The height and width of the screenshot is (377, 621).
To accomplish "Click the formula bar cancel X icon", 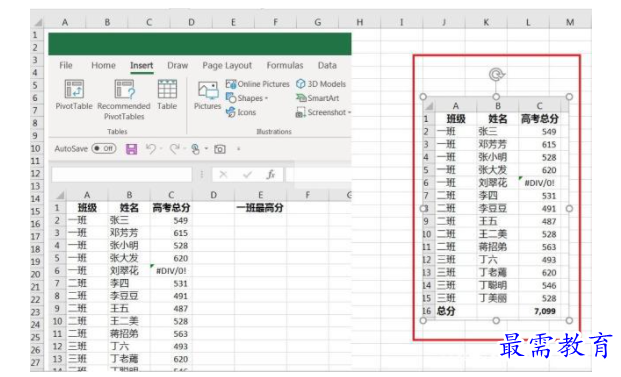I will 223,174.
